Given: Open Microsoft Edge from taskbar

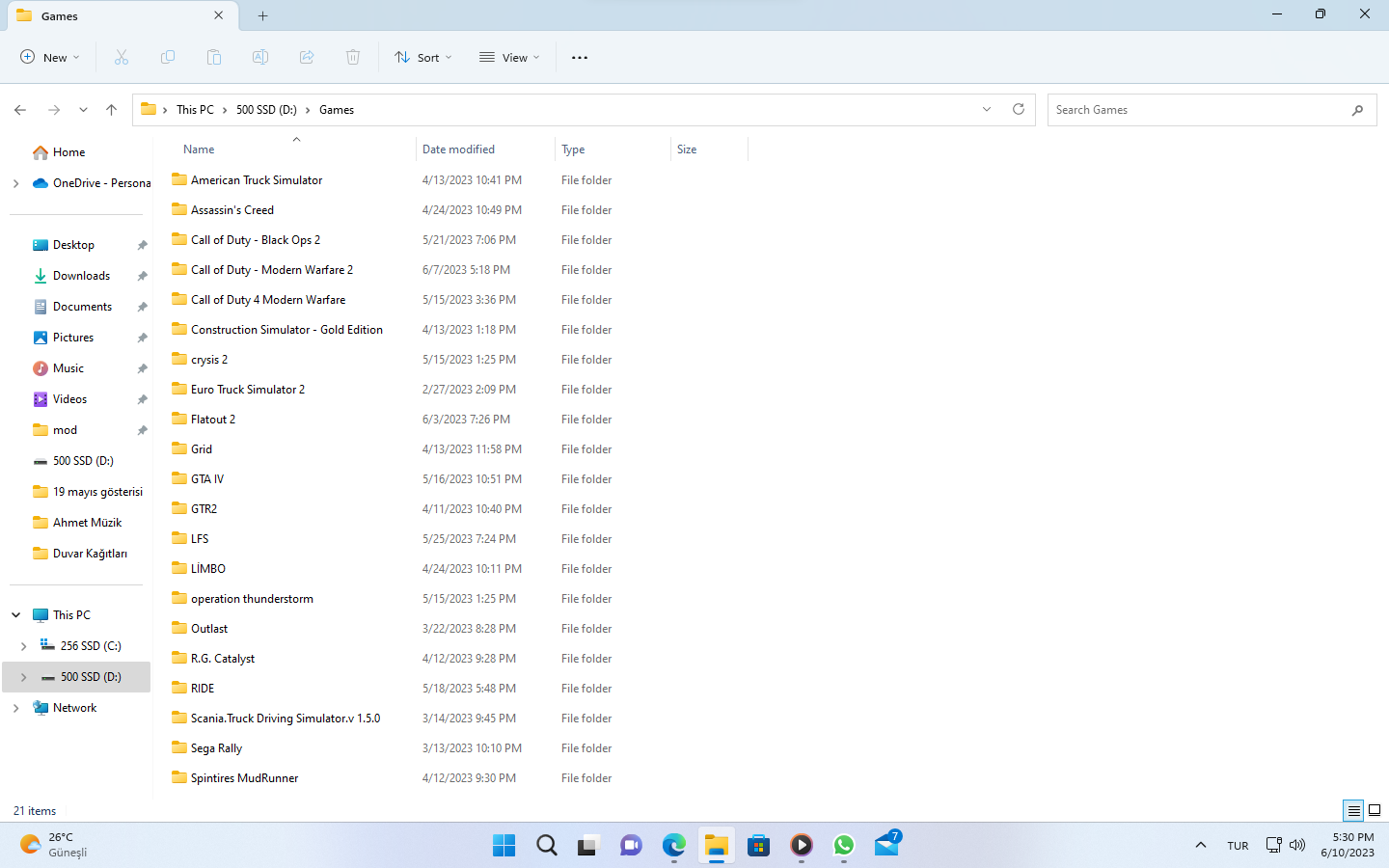Looking at the screenshot, I should (673, 845).
